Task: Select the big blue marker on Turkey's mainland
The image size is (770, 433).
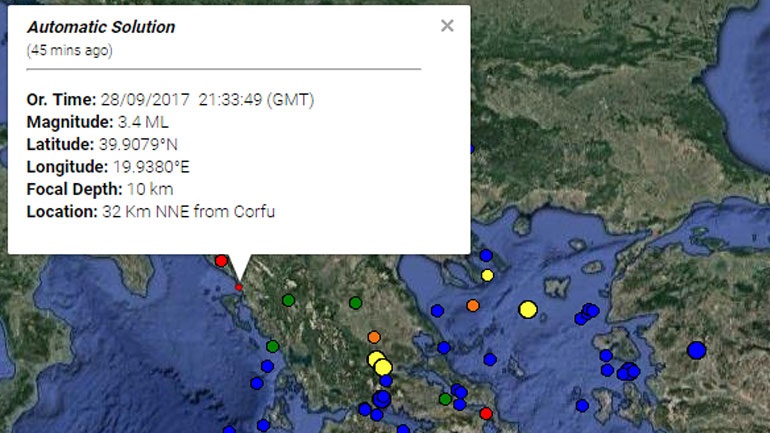Action: [x=696, y=351]
